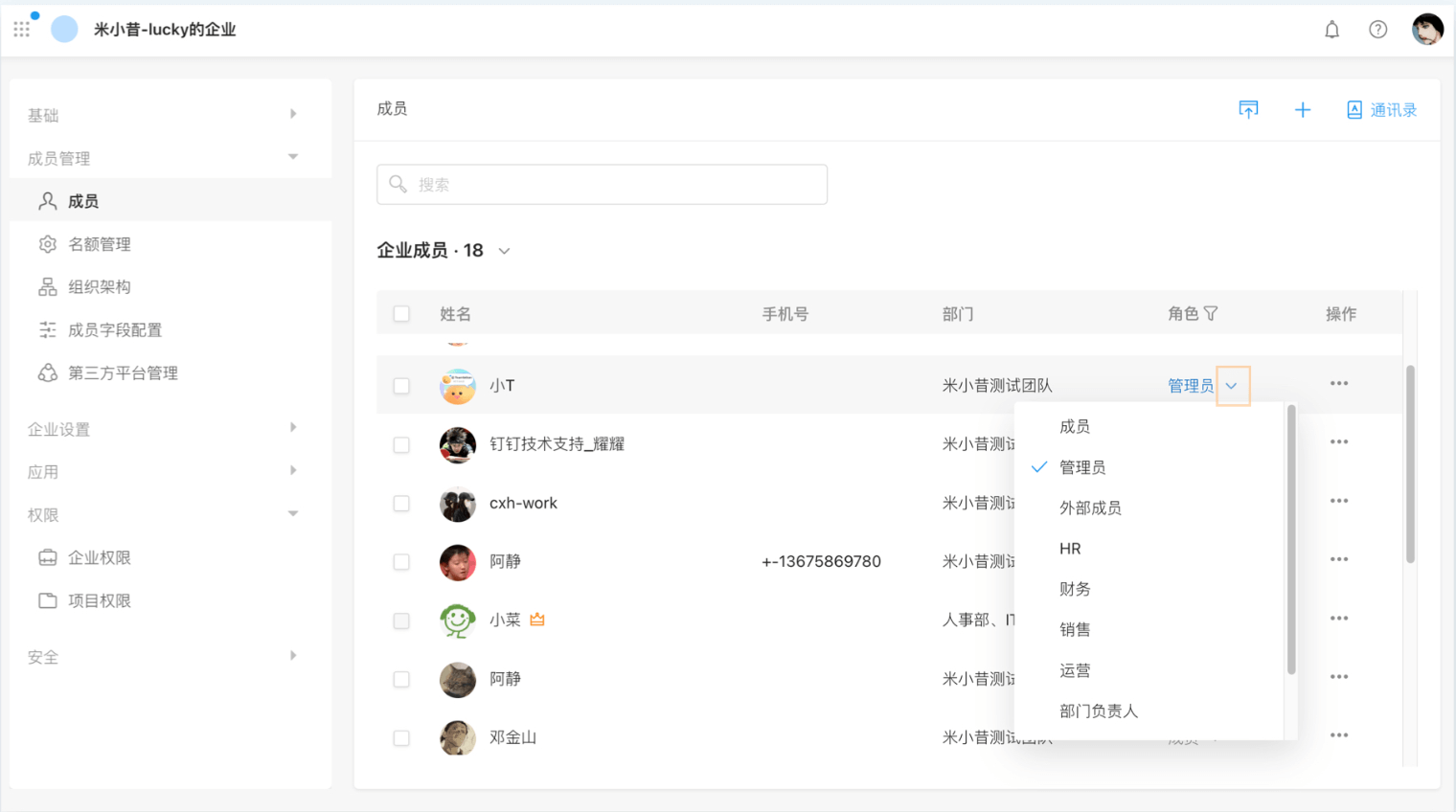Open the 通讯录 contact book
Screen dimensions: 1456x812
tap(1380, 109)
